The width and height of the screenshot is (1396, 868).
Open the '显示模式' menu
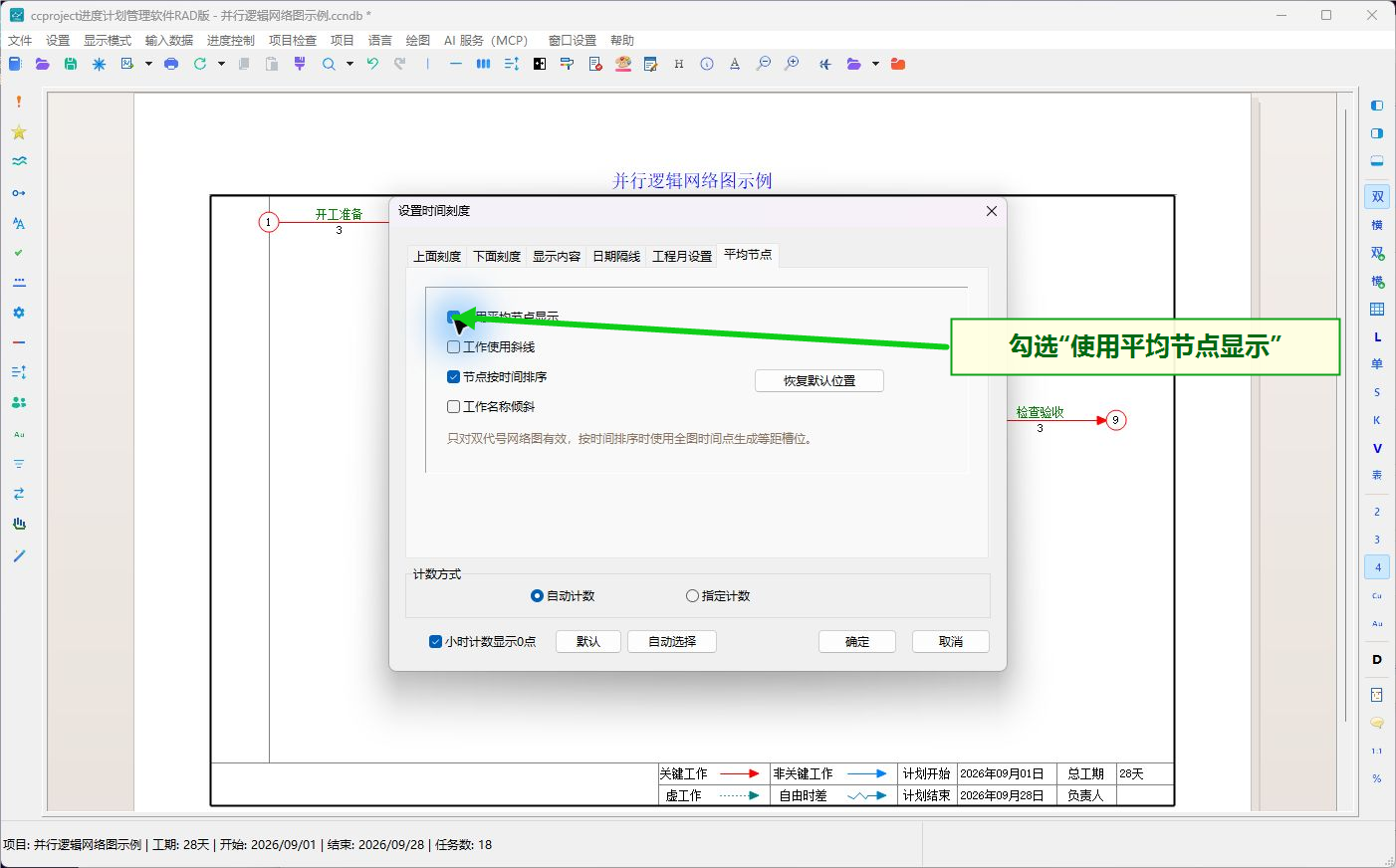point(108,40)
